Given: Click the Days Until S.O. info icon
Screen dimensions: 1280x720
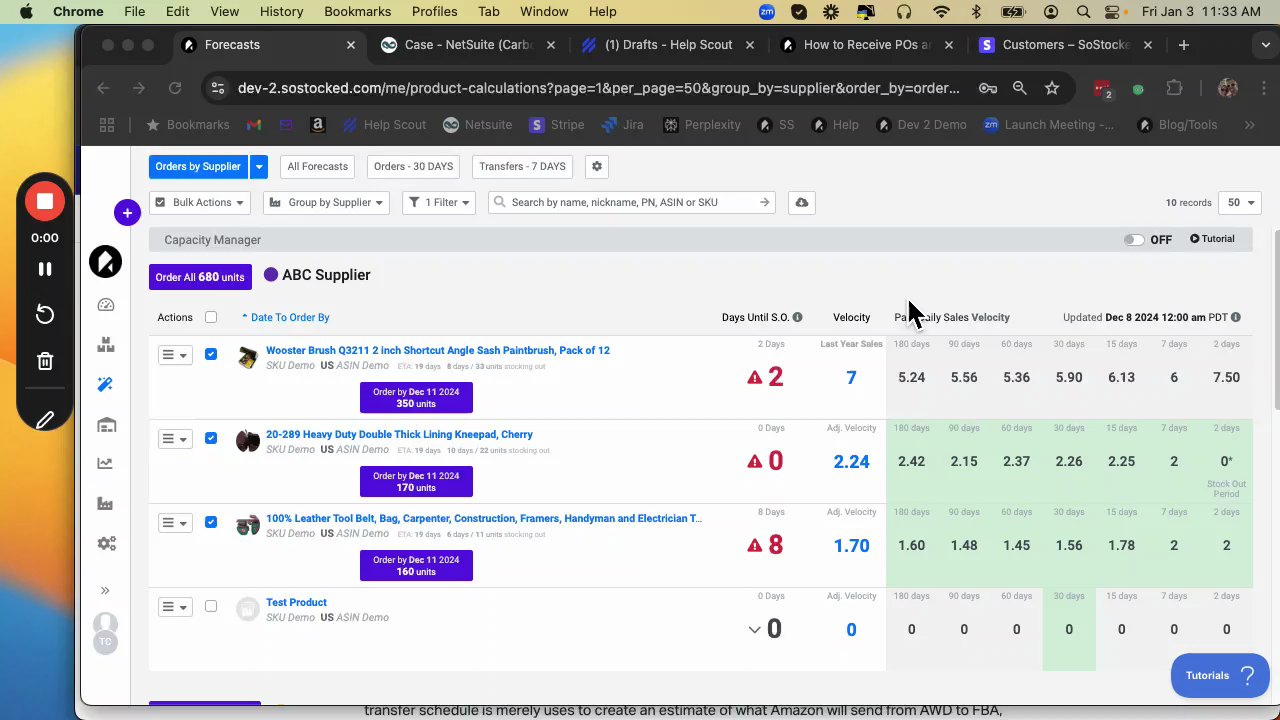Looking at the screenshot, I should [797, 318].
